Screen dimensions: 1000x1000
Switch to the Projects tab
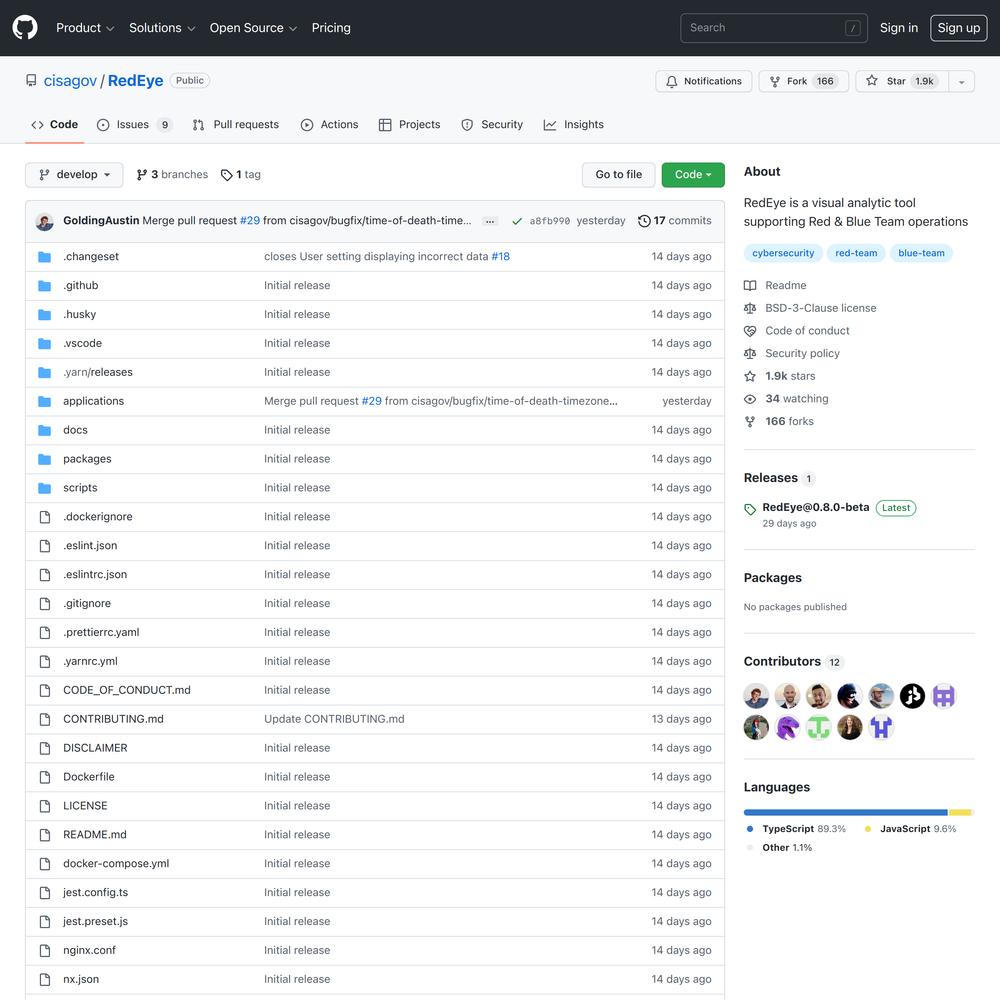(x=409, y=124)
